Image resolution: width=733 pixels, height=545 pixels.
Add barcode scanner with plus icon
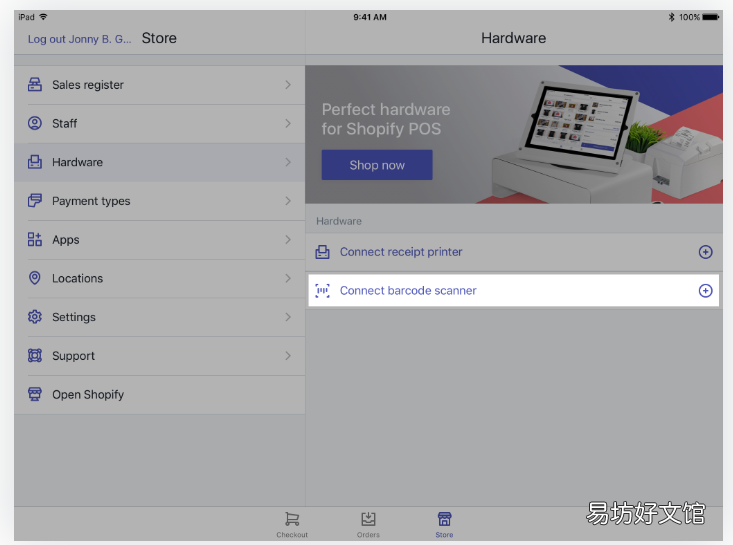pyautogui.click(x=705, y=290)
